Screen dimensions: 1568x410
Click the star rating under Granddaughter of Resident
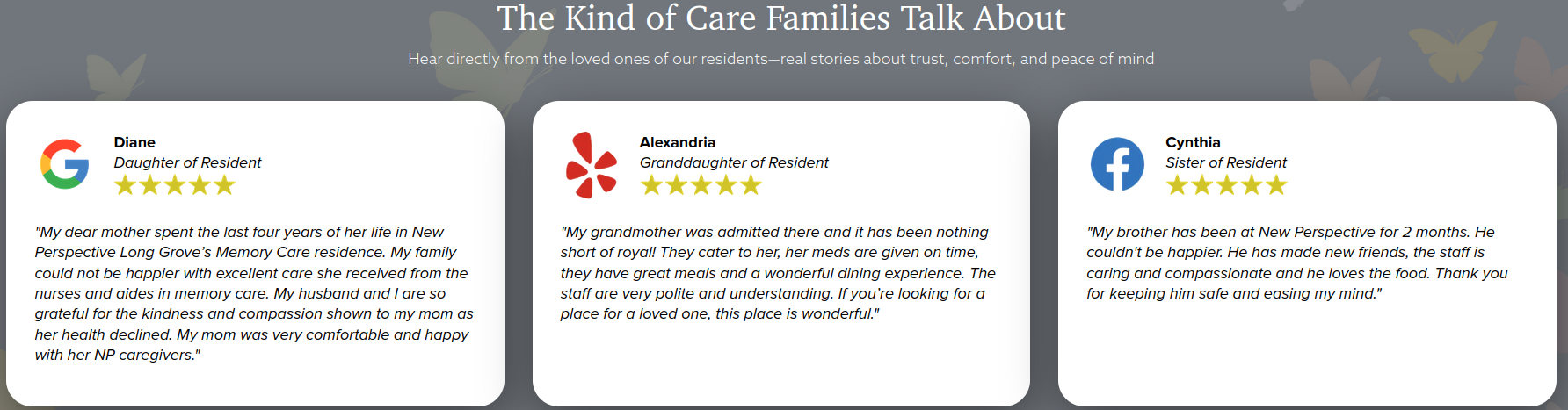pyautogui.click(x=701, y=185)
